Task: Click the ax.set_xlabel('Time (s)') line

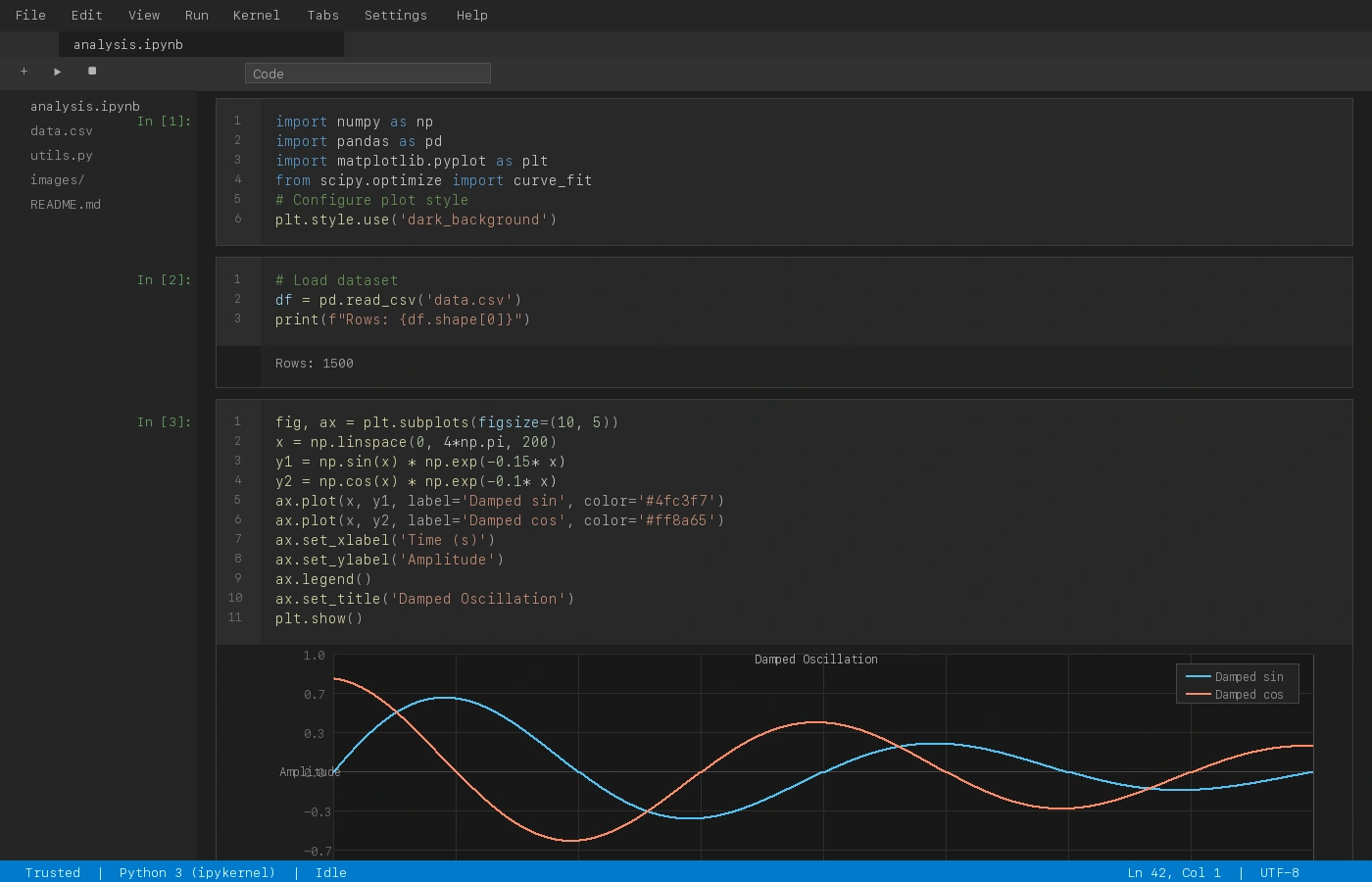Action: (x=385, y=540)
